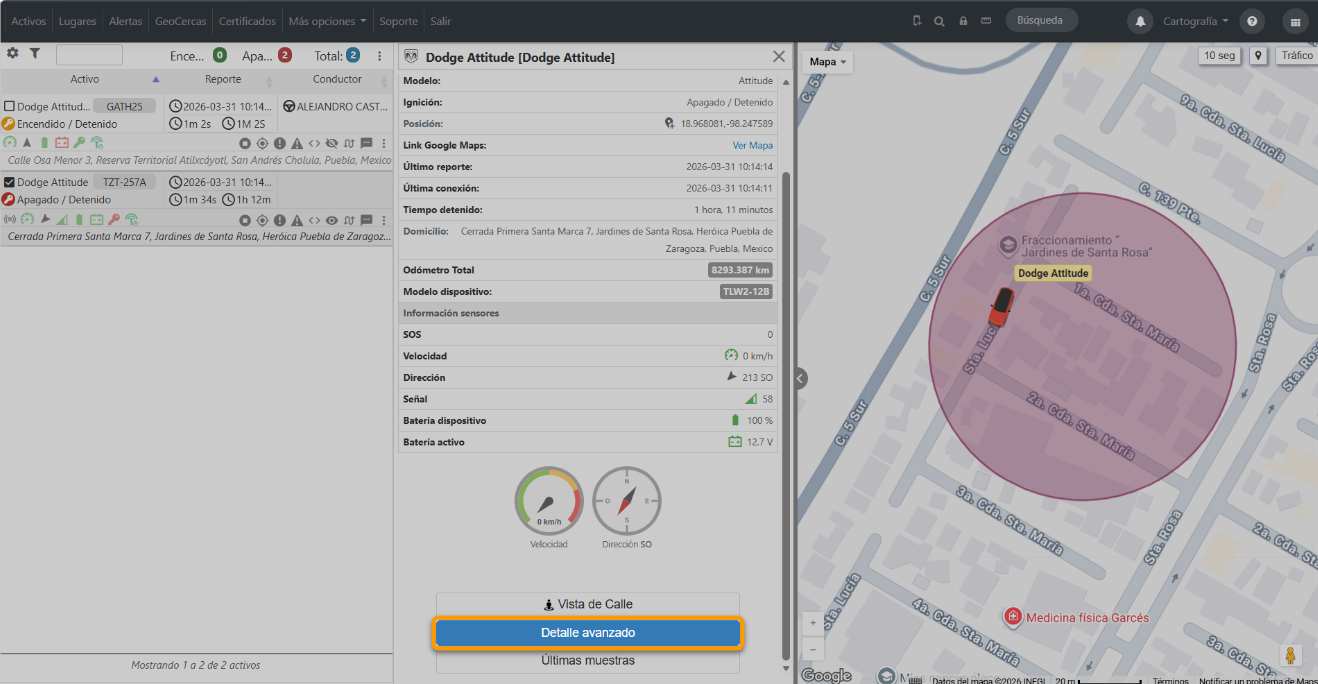Screen dimensions: 1318x684
Task: Toggle eye visibility for the TZT-257A asset
Action: (331, 219)
